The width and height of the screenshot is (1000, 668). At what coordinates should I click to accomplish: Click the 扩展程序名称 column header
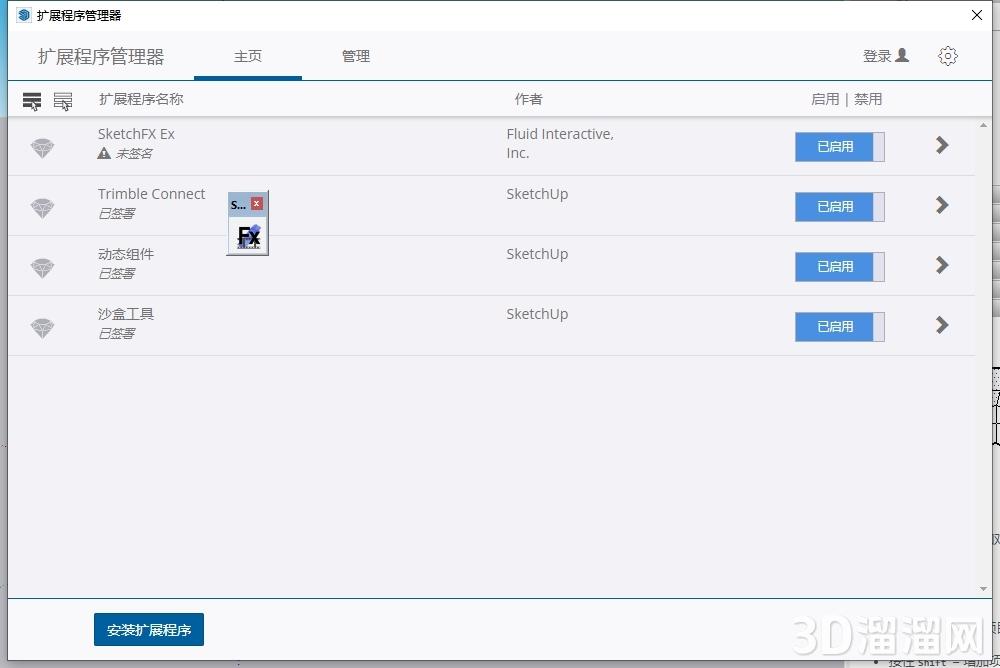click(141, 99)
